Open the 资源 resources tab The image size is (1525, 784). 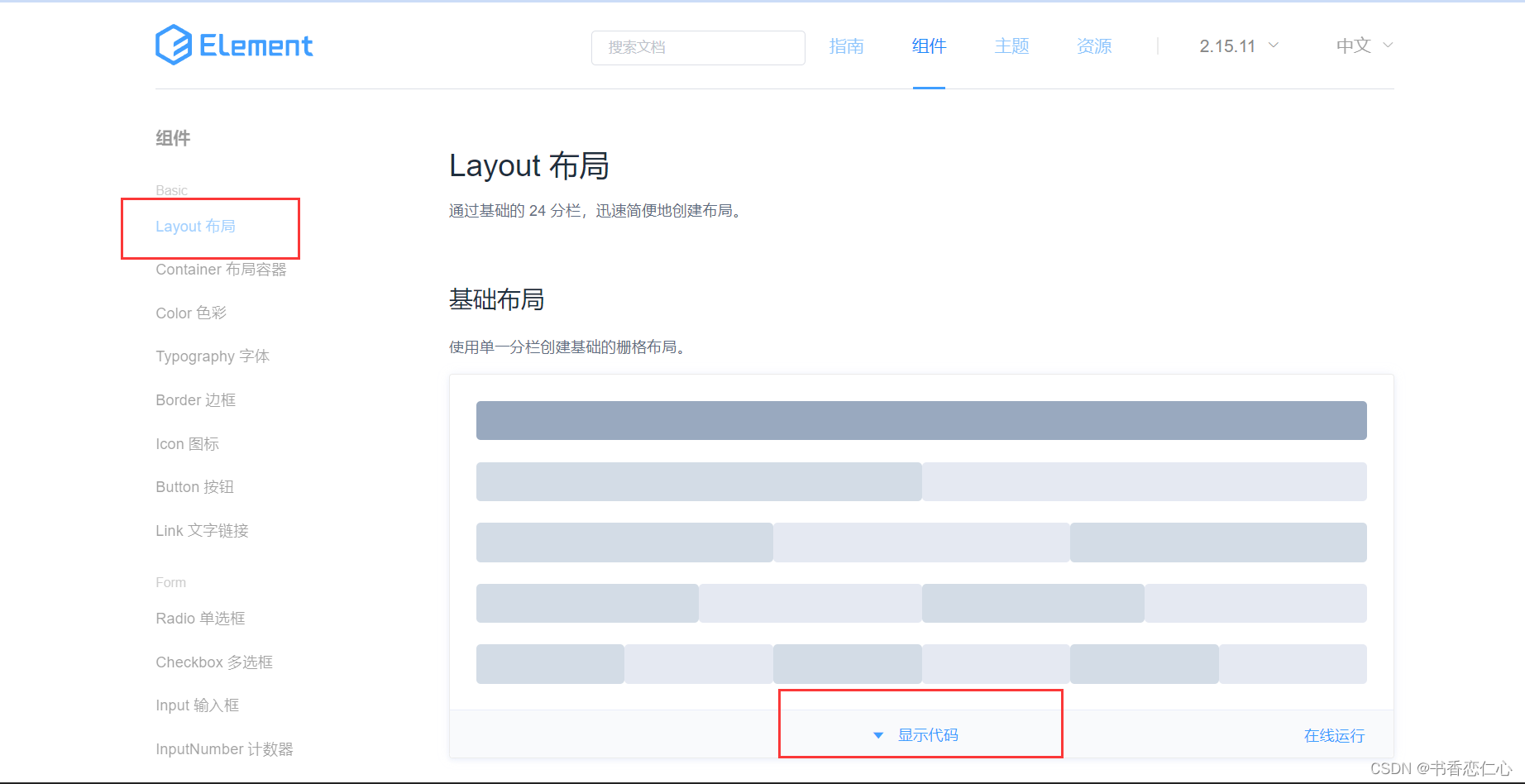pyautogui.click(x=1094, y=46)
